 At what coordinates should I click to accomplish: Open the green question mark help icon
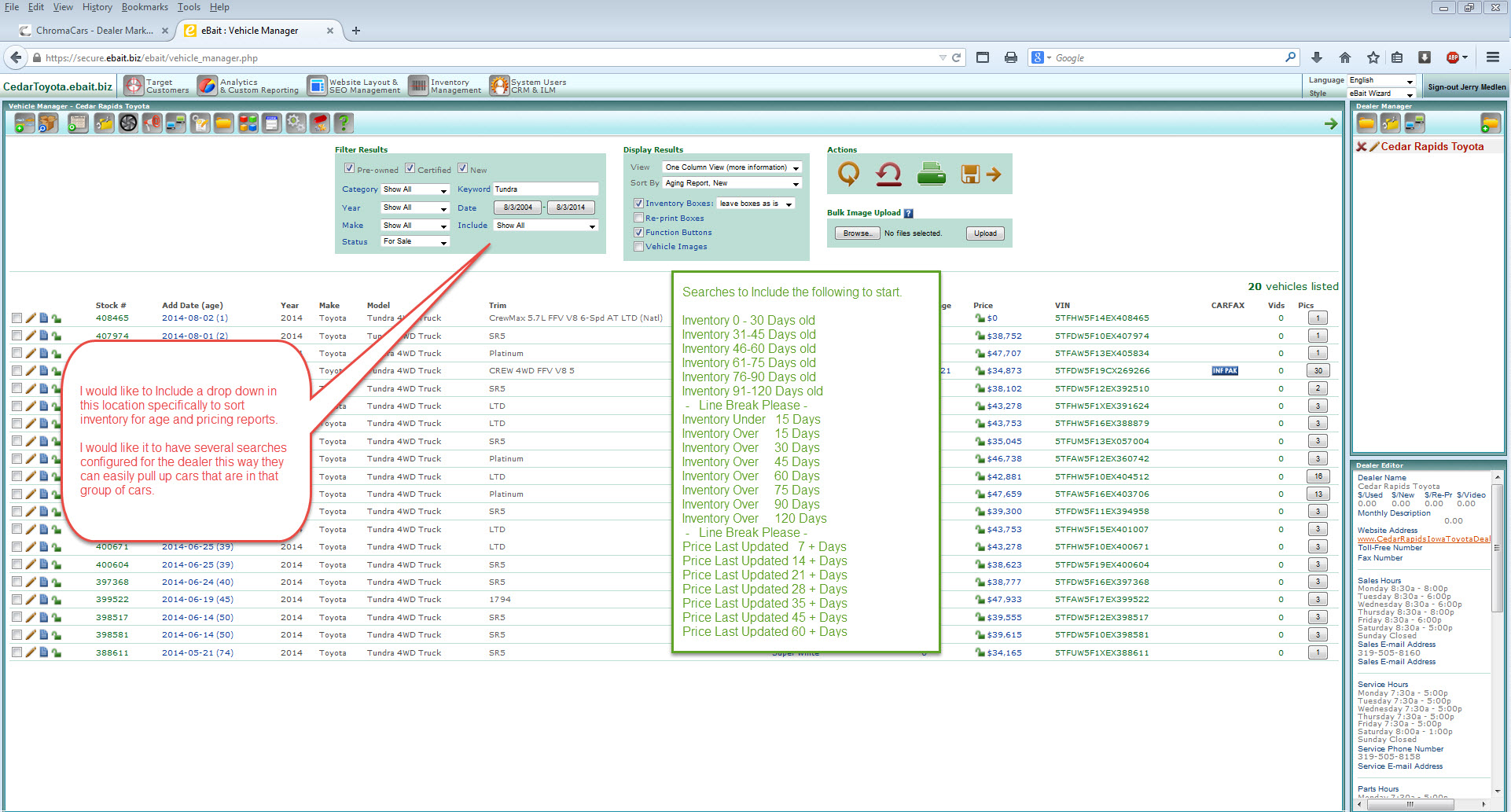pyautogui.click(x=343, y=123)
